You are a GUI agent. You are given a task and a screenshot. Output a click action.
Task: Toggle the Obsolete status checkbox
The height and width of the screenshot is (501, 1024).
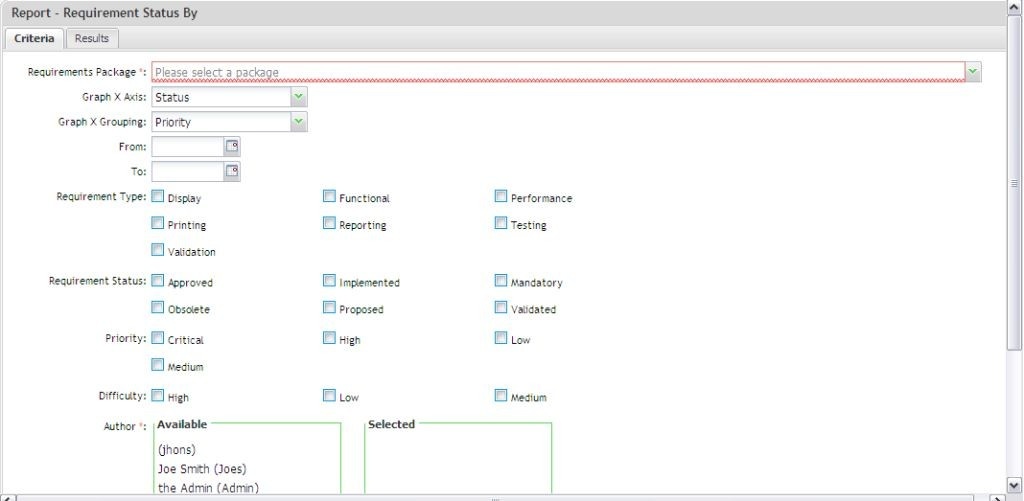(x=158, y=308)
